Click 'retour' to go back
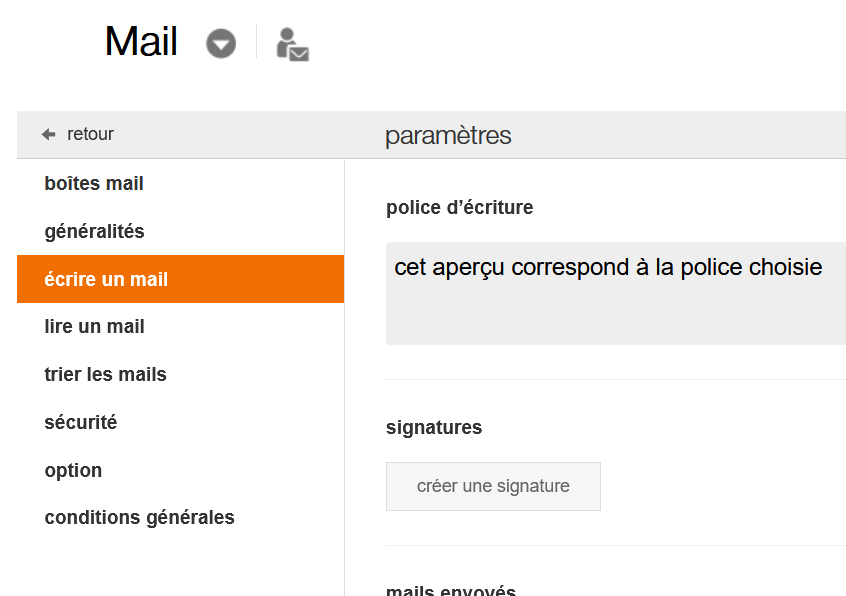 [88, 133]
